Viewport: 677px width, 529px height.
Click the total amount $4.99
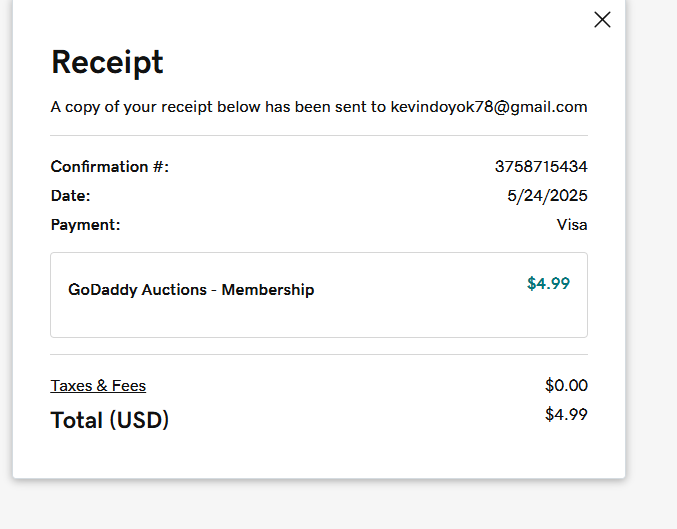[x=566, y=414]
